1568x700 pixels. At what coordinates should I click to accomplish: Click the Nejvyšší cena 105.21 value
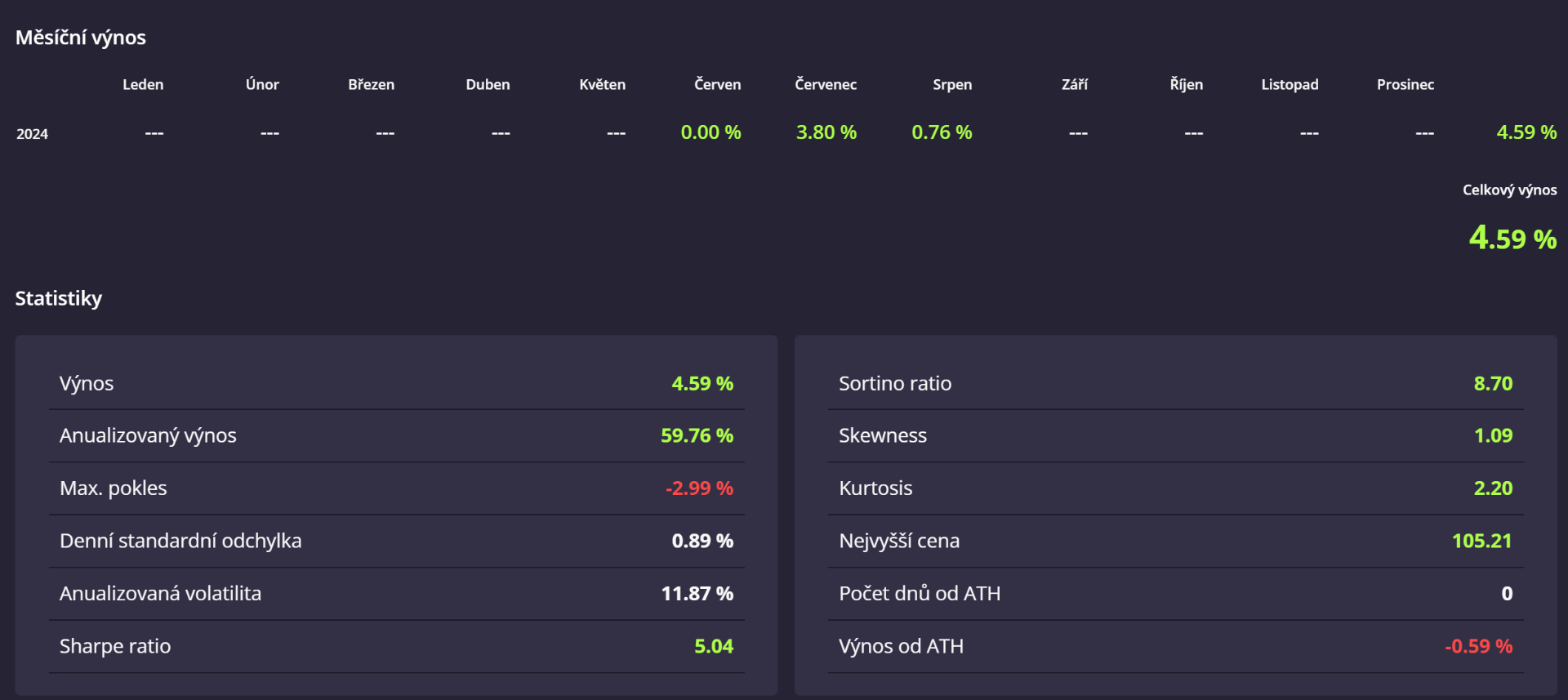click(x=1481, y=541)
